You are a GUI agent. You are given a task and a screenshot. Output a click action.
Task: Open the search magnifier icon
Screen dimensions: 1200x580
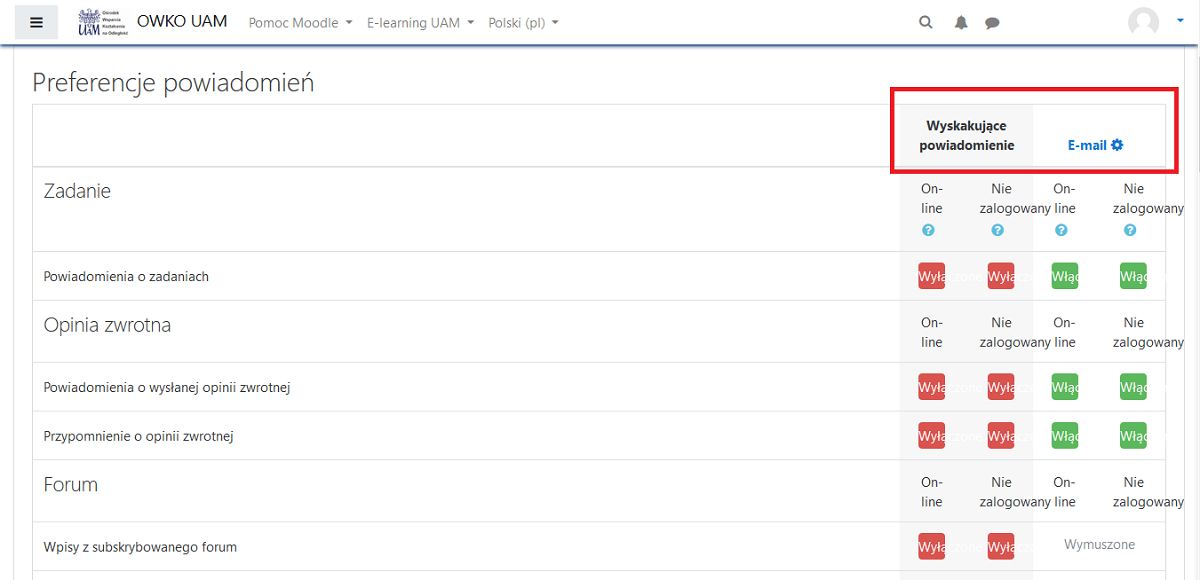click(x=925, y=21)
